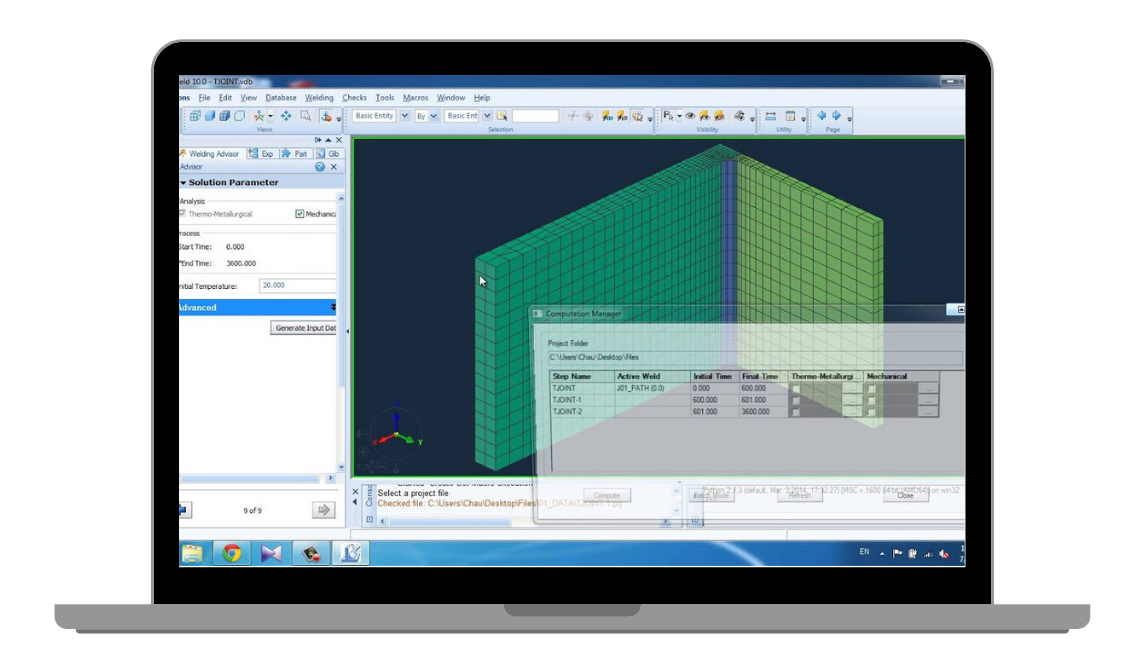Click the anchor icon in Views toolbar
The width and height of the screenshot is (1136, 660).
[x=326, y=116]
